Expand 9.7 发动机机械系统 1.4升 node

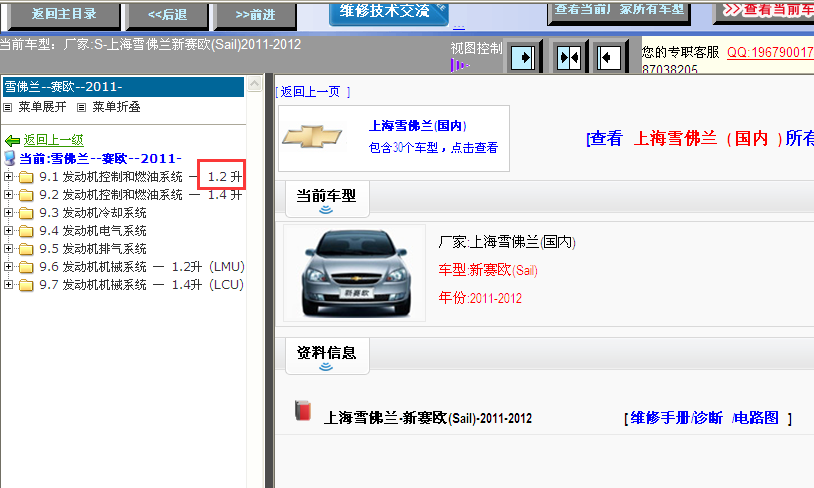8,284
